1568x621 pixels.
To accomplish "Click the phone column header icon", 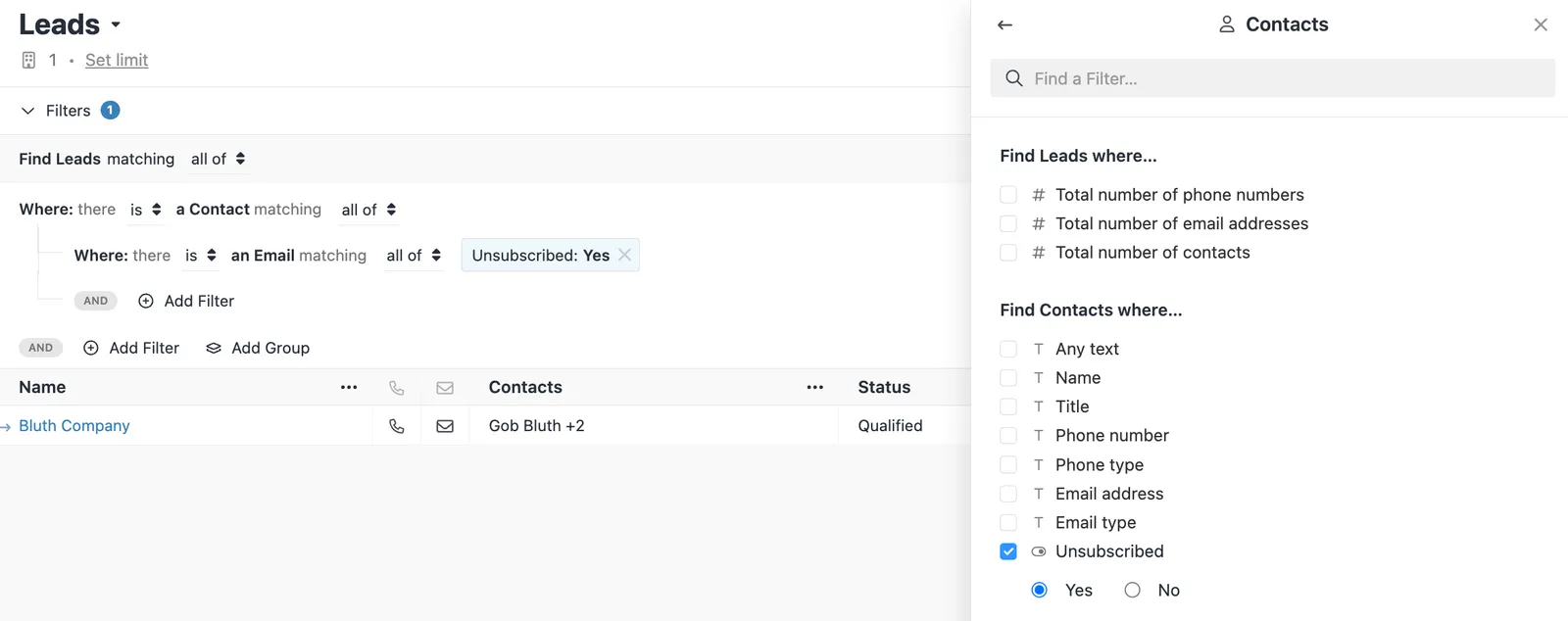I will coord(397,388).
